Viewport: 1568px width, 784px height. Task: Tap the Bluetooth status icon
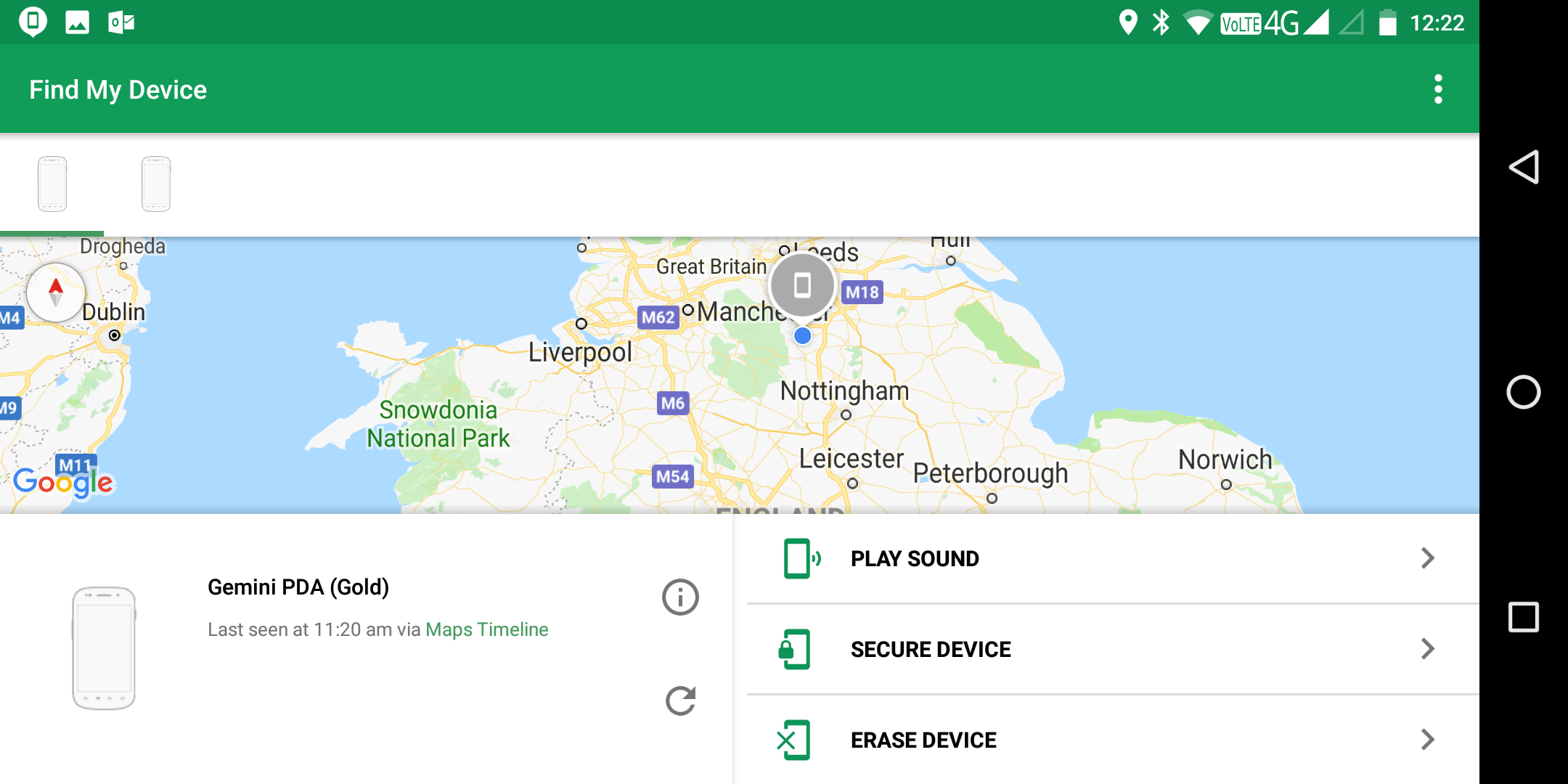[x=1161, y=23]
